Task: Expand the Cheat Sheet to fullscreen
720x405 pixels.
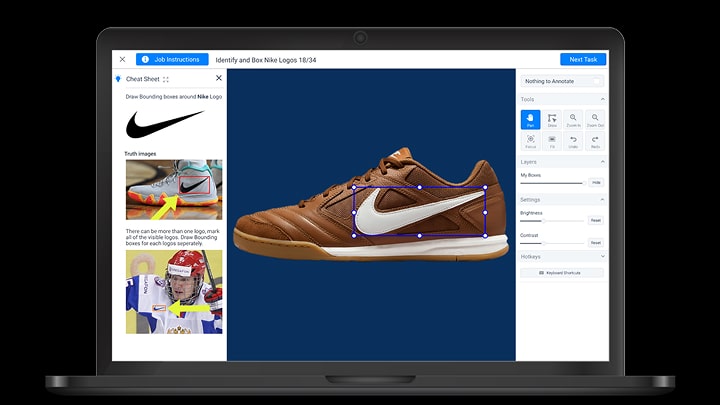Action: (166, 79)
